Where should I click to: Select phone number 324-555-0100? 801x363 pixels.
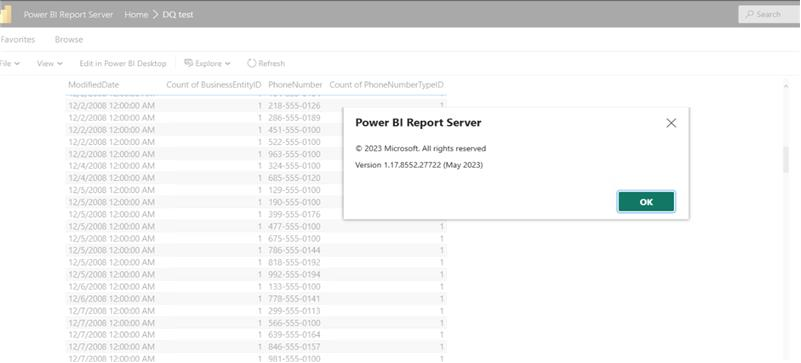click(294, 166)
